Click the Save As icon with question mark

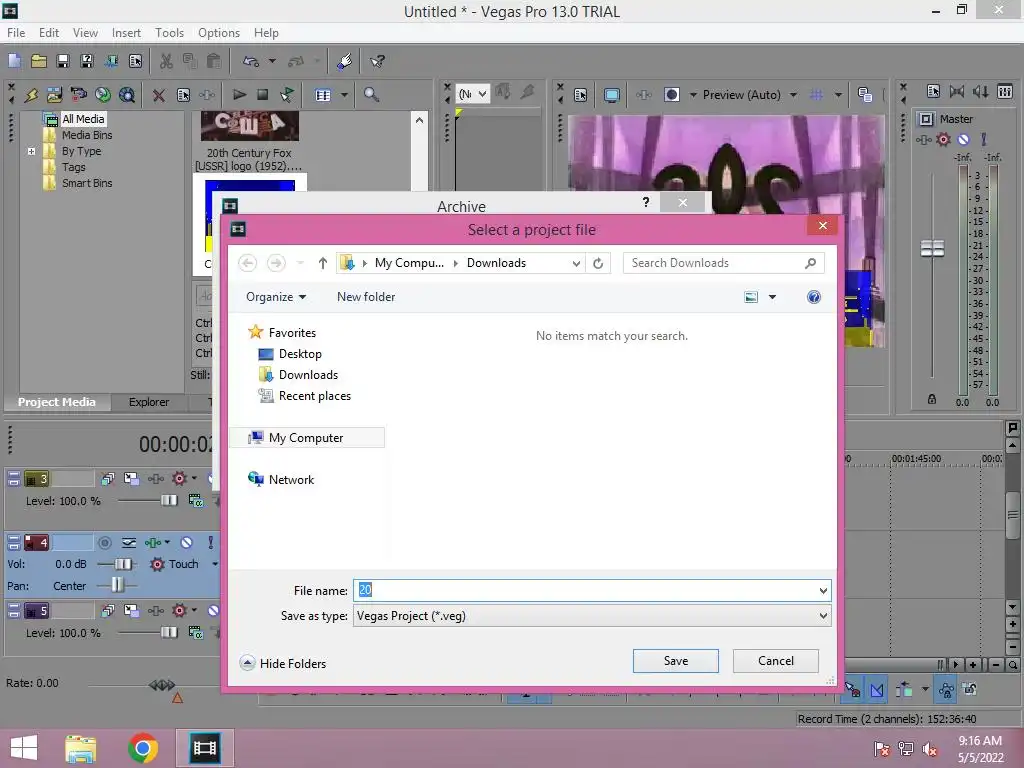86,61
